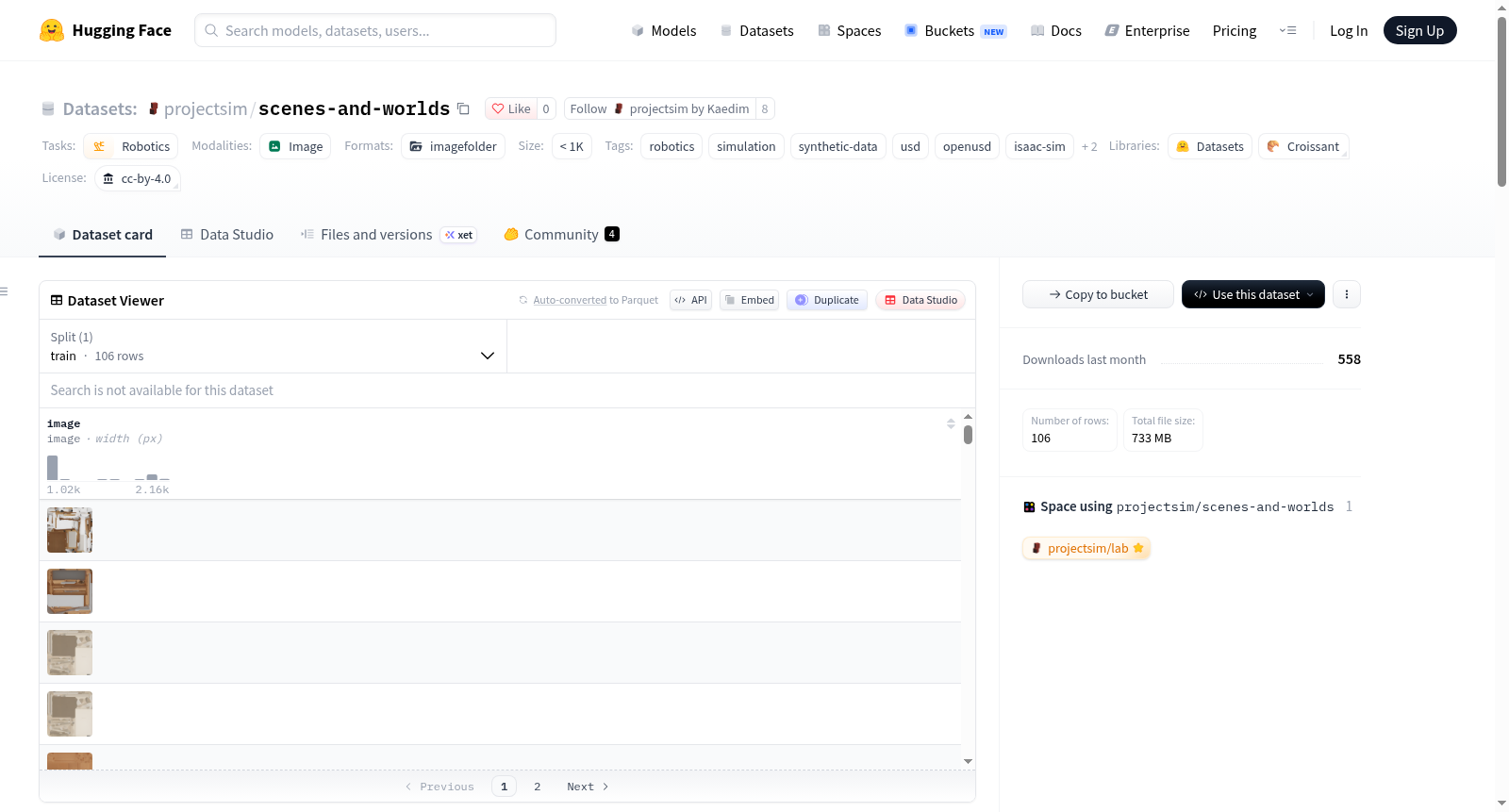The width and height of the screenshot is (1509, 812).
Task: Click the sort arrows on image column
Action: coord(951,424)
